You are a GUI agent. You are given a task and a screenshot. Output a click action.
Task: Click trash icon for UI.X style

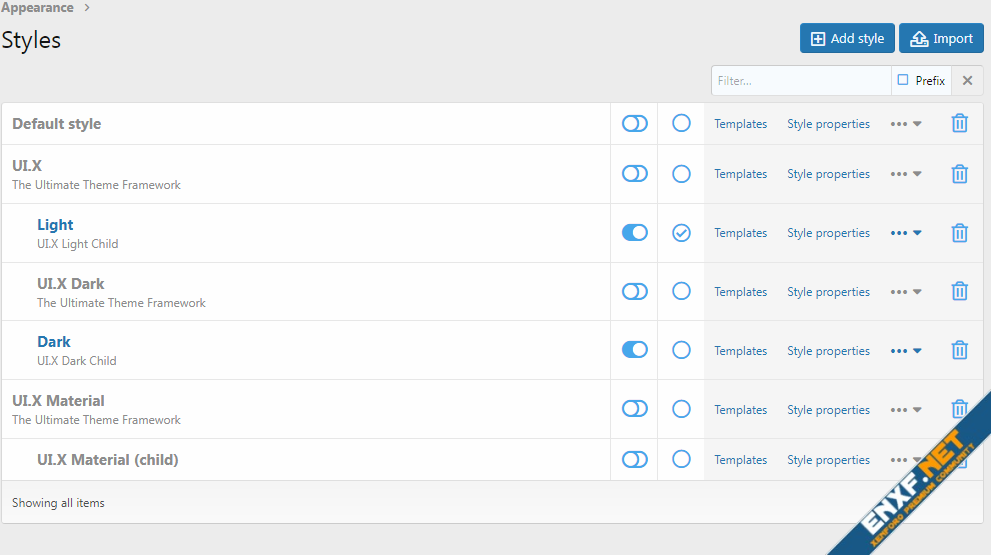point(959,174)
